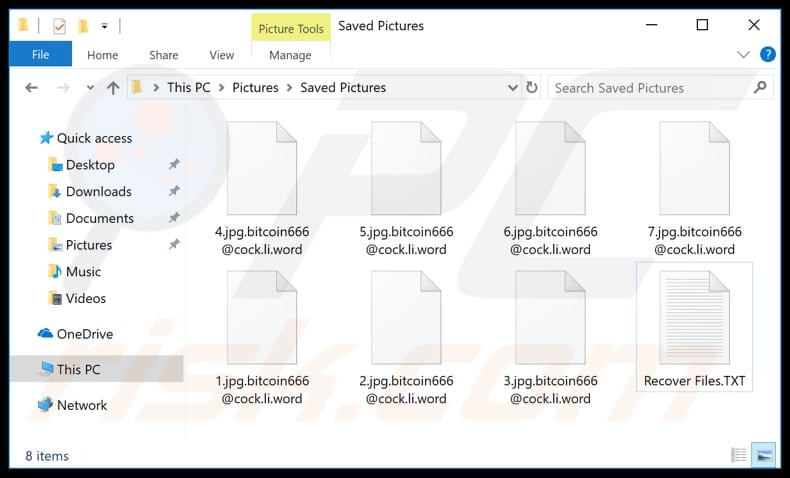Switch to large thumbnails view
Viewport: 790px width, 478px height.
pos(763,455)
